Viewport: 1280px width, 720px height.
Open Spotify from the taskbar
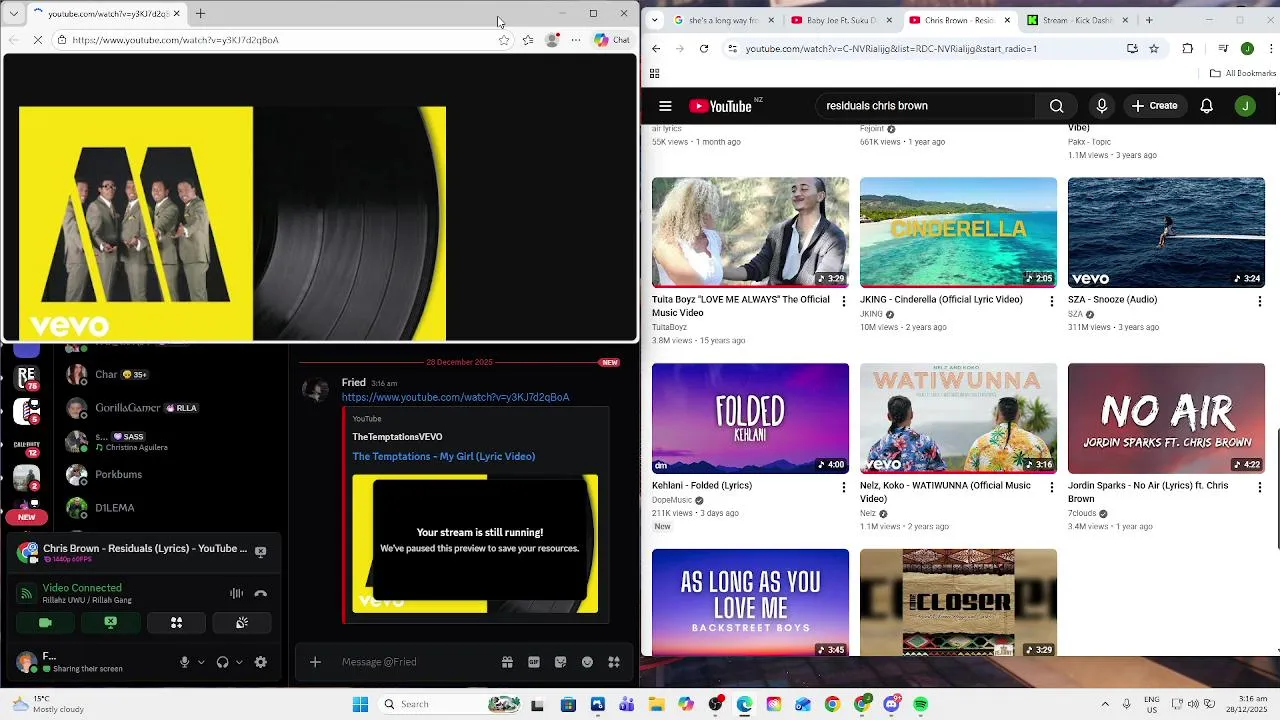920,704
